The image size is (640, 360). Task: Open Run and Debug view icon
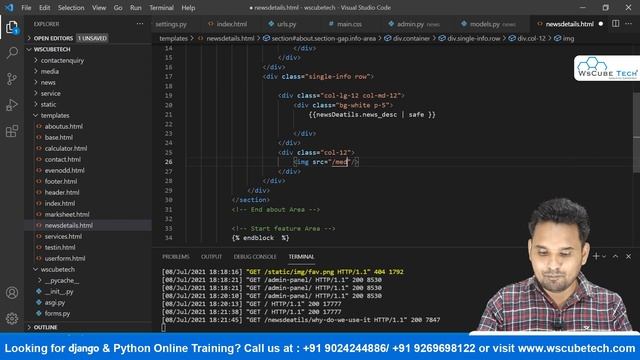pos(12,105)
